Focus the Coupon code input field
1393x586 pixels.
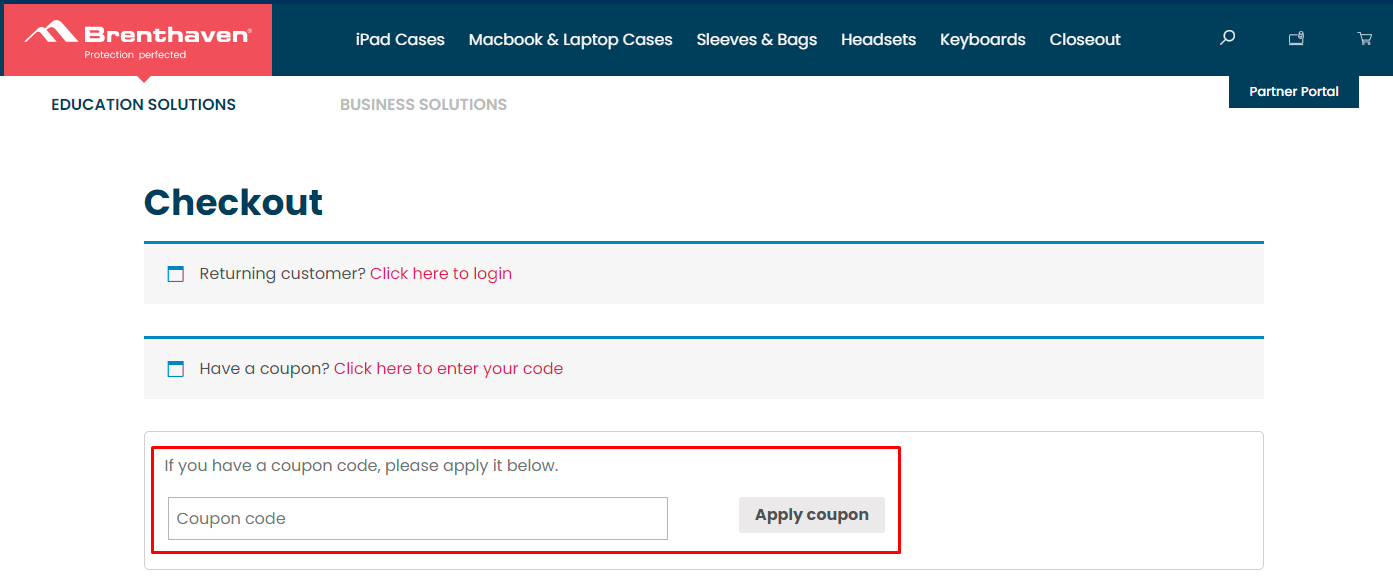point(418,518)
